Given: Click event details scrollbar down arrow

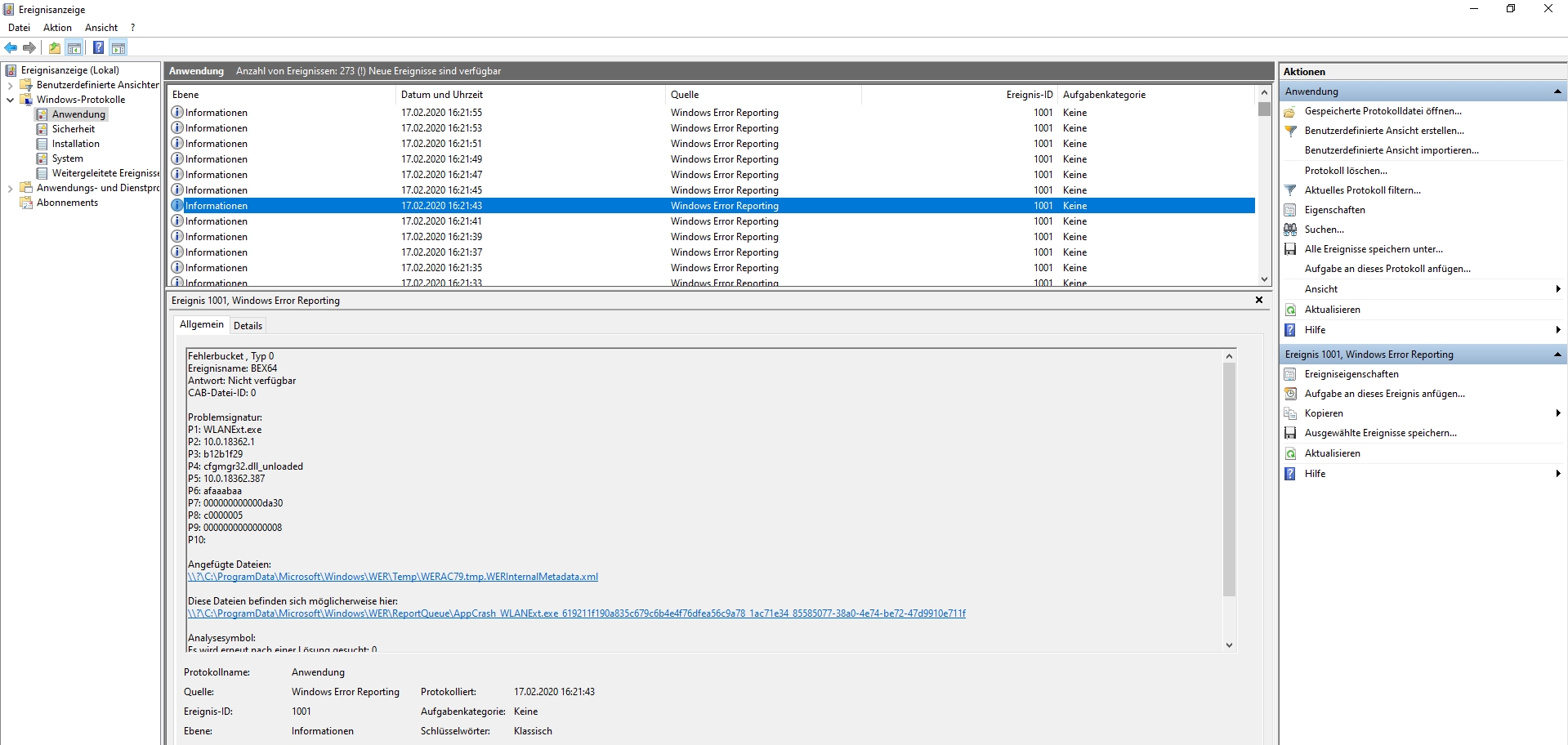Looking at the screenshot, I should [1229, 645].
